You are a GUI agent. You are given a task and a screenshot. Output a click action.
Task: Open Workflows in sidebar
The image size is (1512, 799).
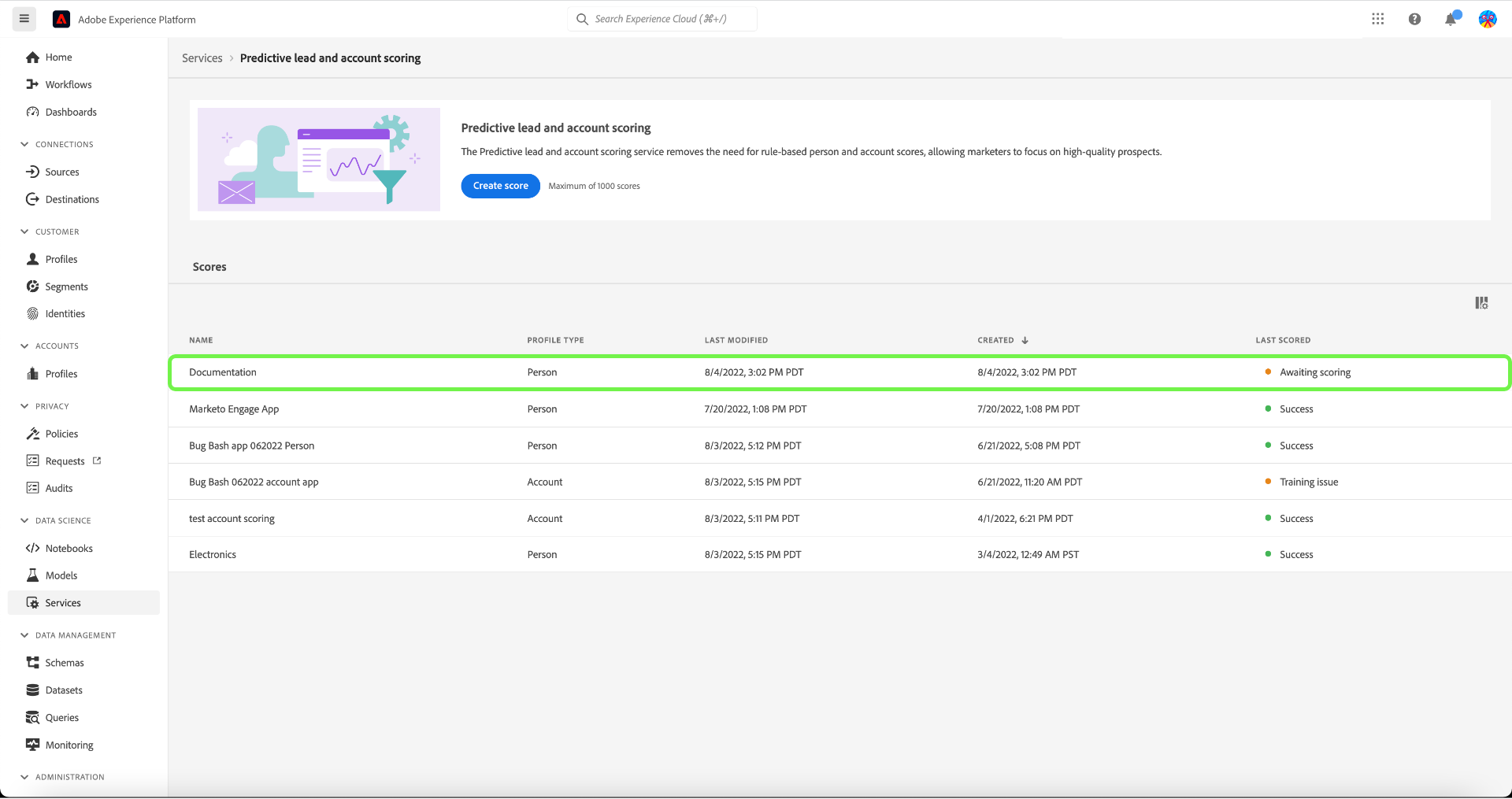click(x=69, y=84)
